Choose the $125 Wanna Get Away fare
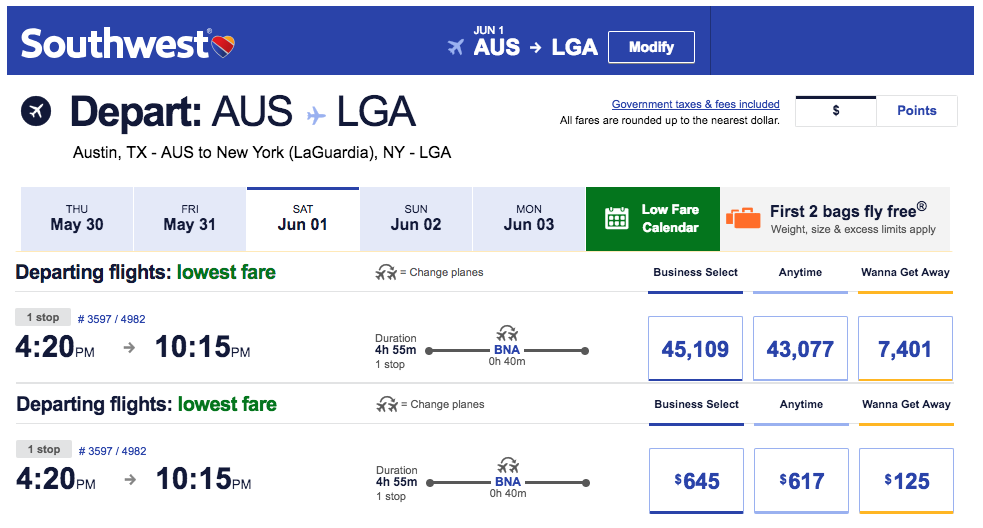This screenshot has width=983, height=528. coord(907,481)
